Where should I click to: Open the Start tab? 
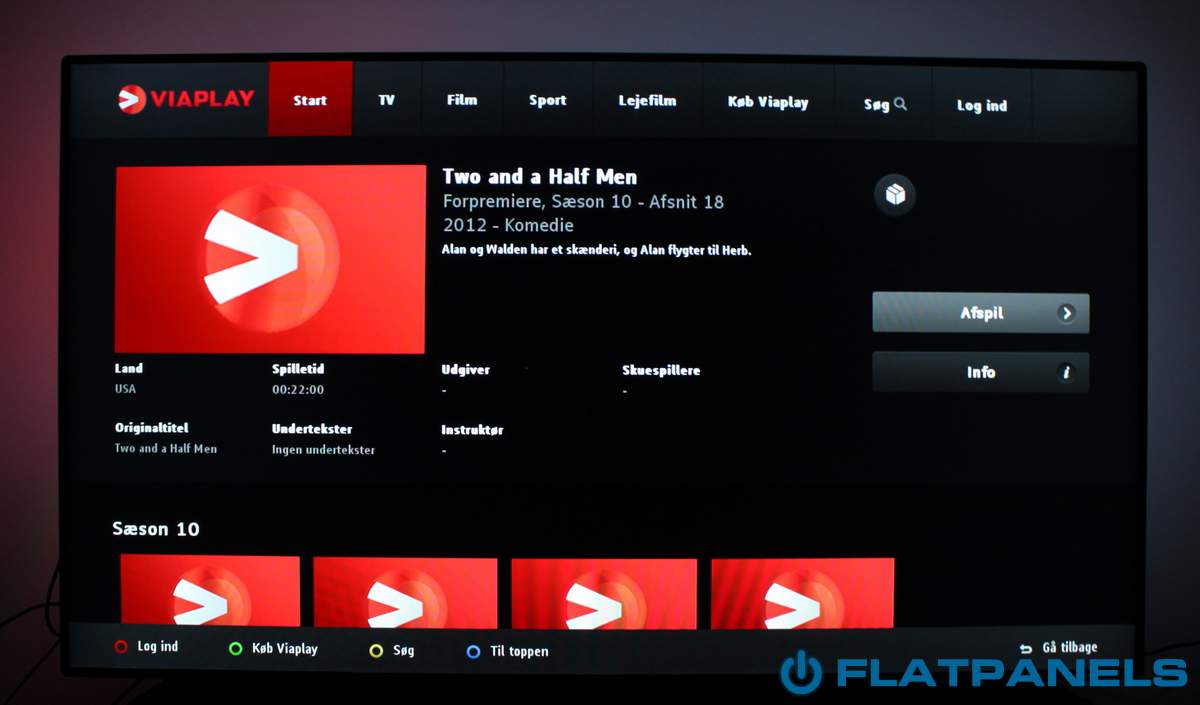(310, 99)
